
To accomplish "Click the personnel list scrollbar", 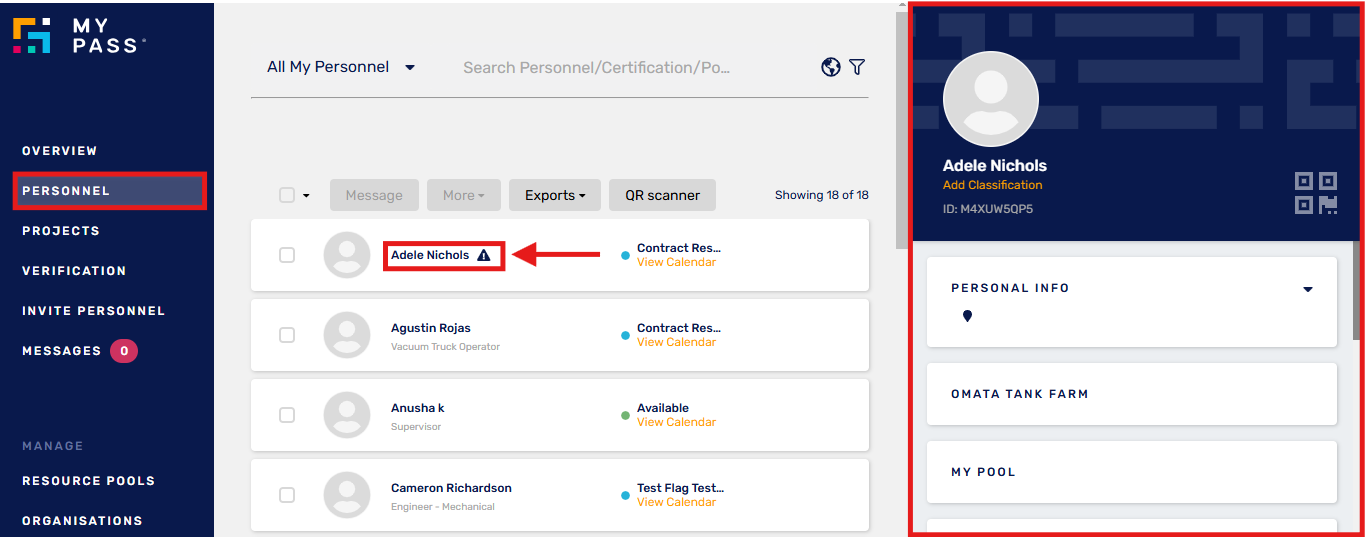I will [x=902, y=130].
